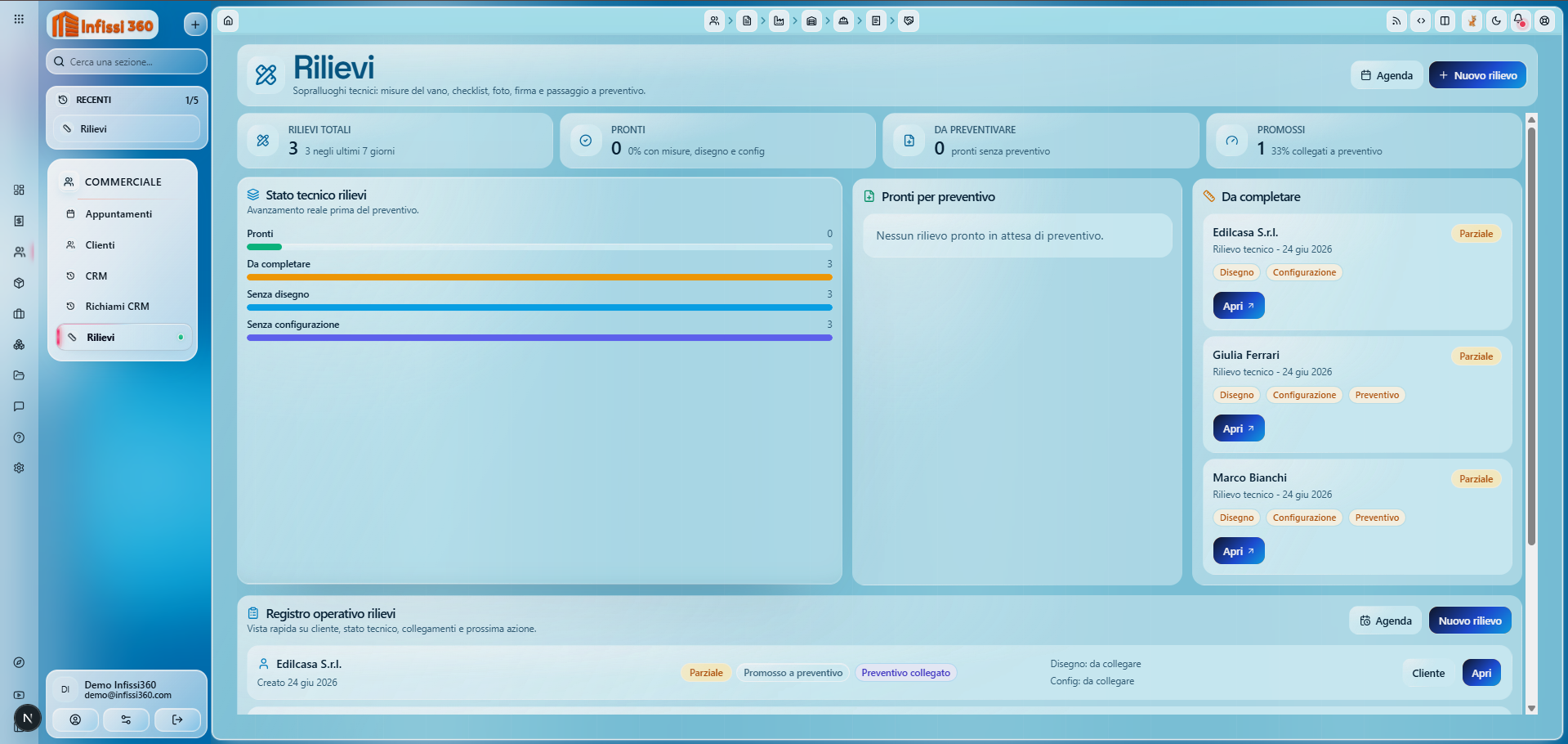Open the briefcase icon in left rail
The width and height of the screenshot is (1568, 744).
(19, 314)
